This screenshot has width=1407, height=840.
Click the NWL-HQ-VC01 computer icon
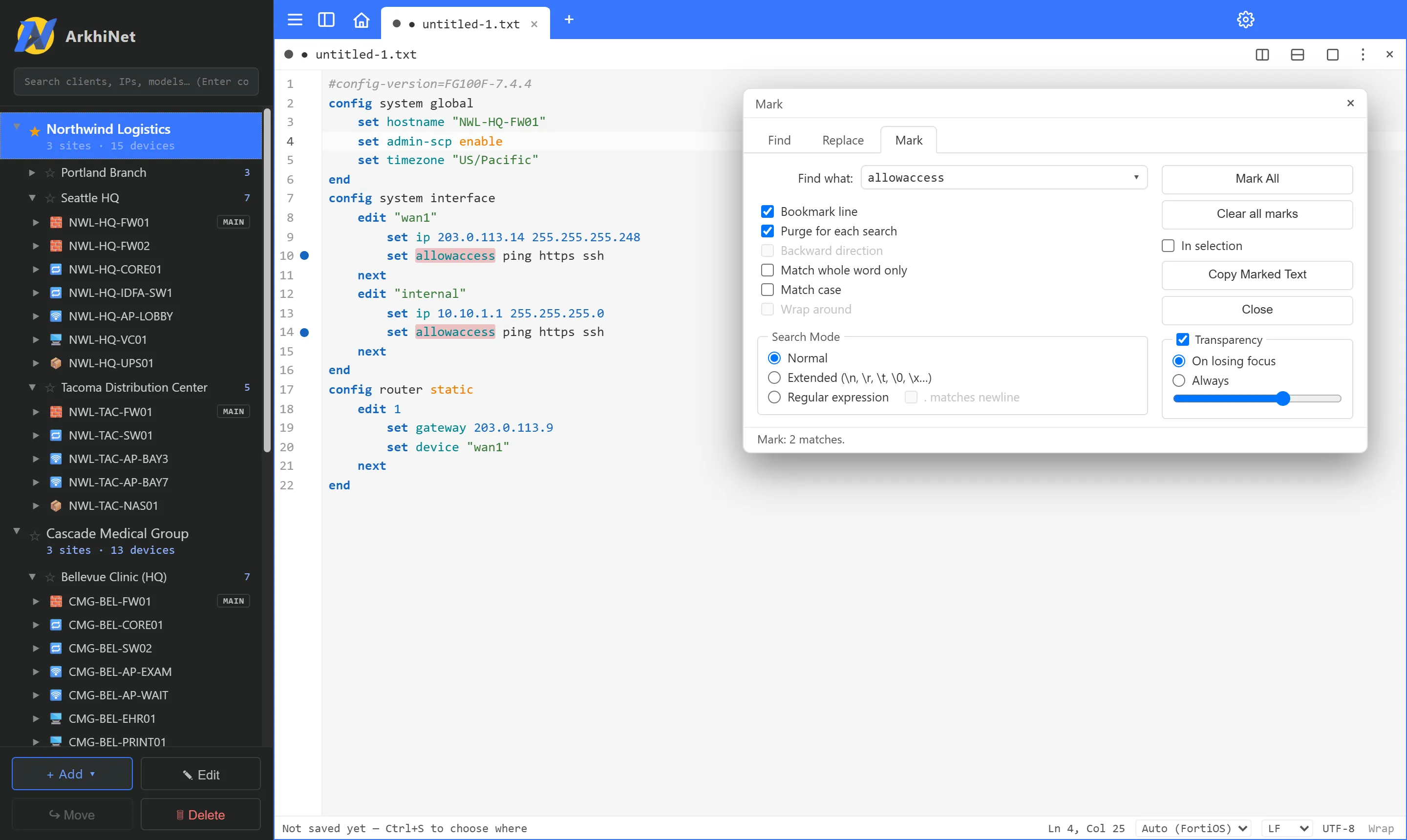coord(56,339)
